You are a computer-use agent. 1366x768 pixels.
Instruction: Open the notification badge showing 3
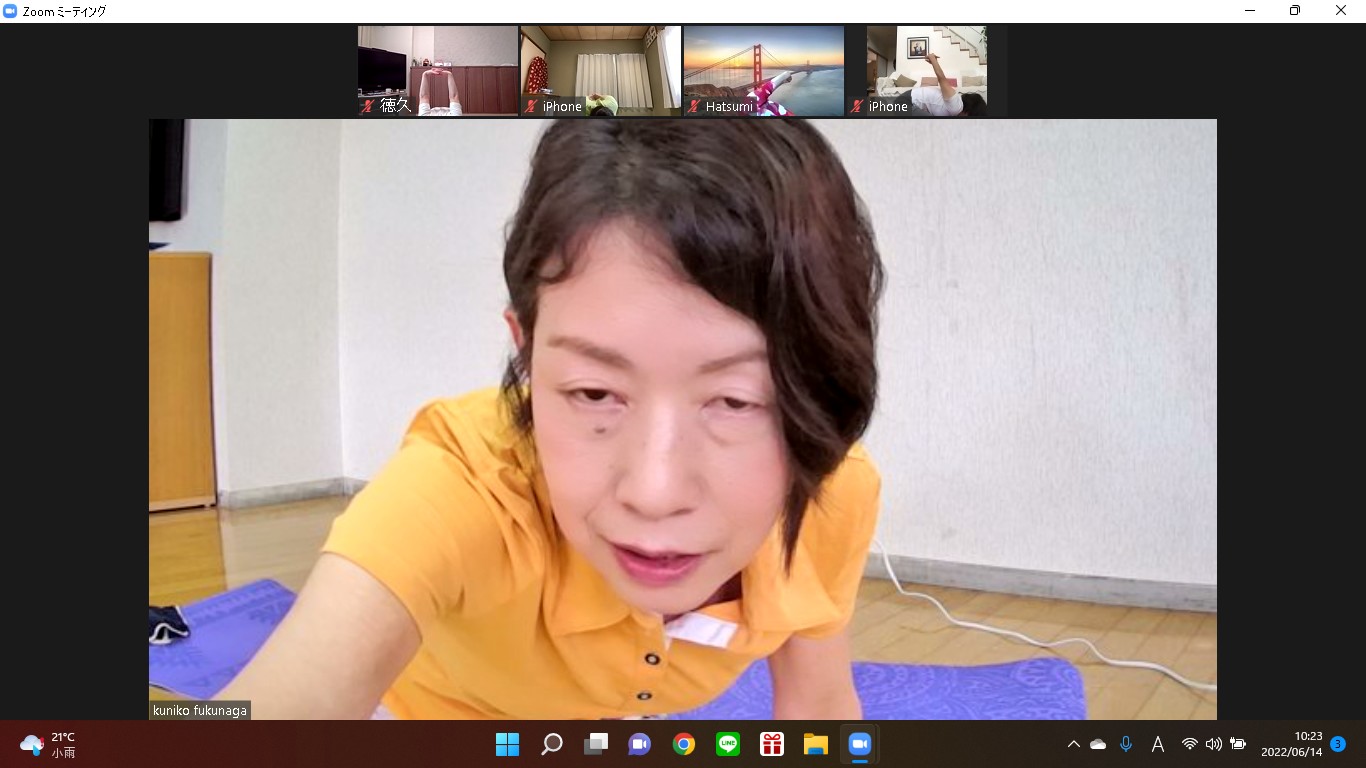(1338, 744)
